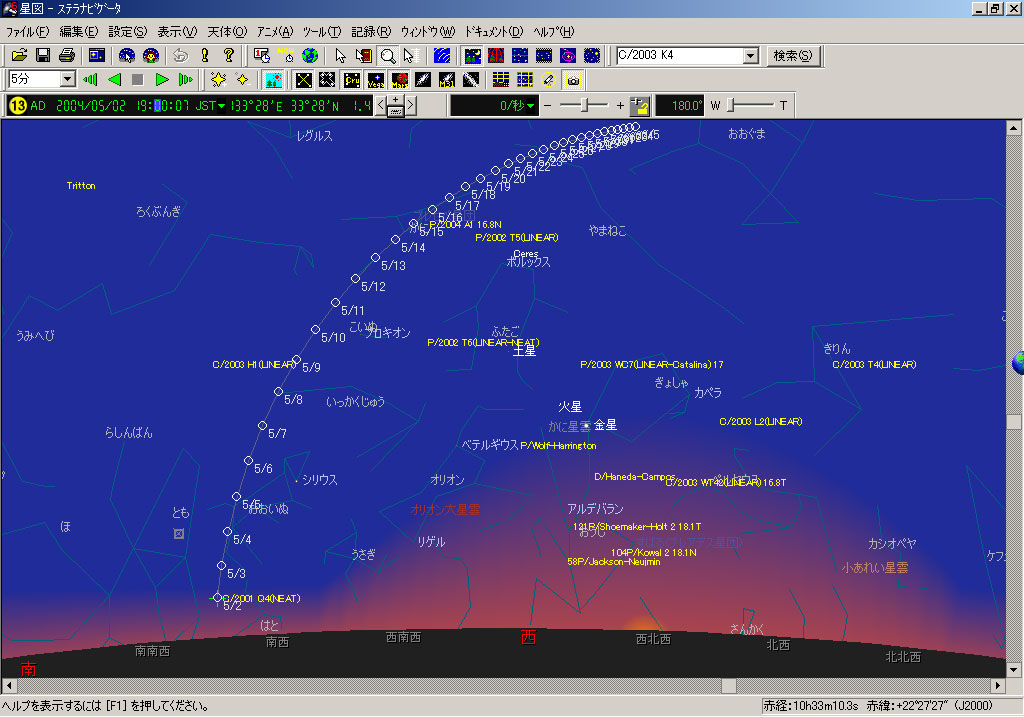Open the 編集(E) menu
1024x718 pixels.
pos(78,31)
